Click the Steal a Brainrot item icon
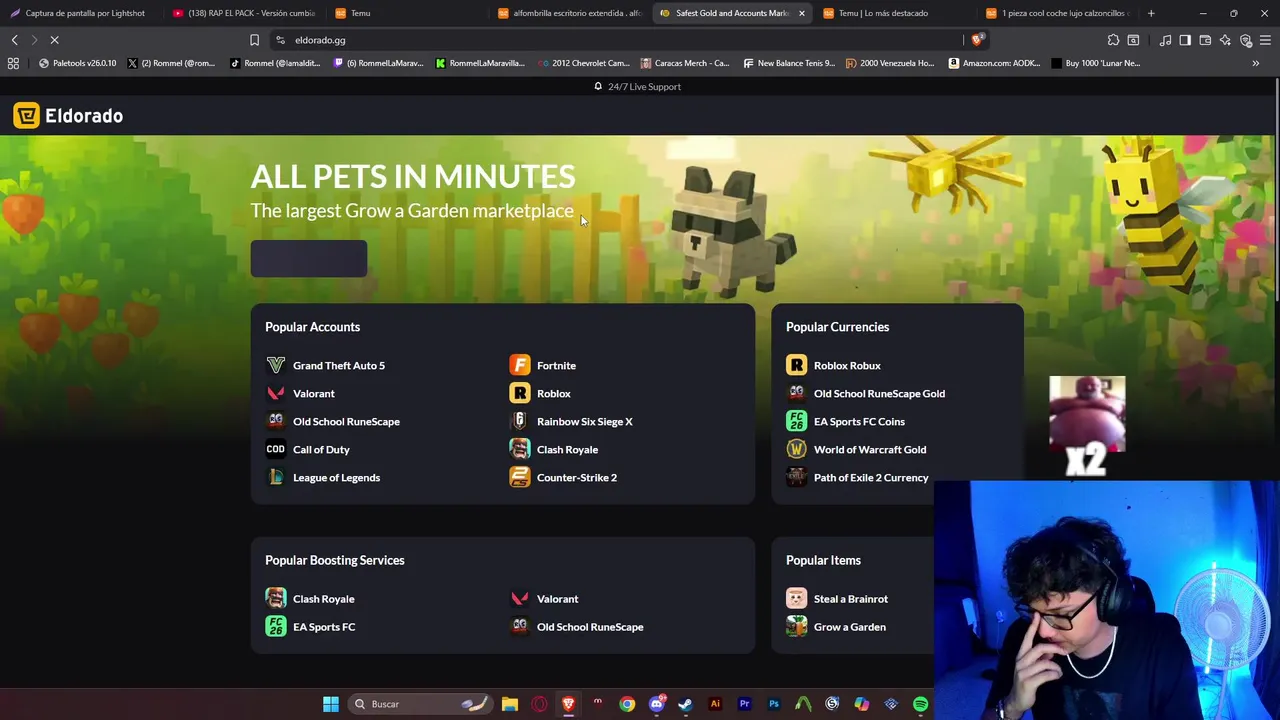The width and height of the screenshot is (1280, 720). 796,599
